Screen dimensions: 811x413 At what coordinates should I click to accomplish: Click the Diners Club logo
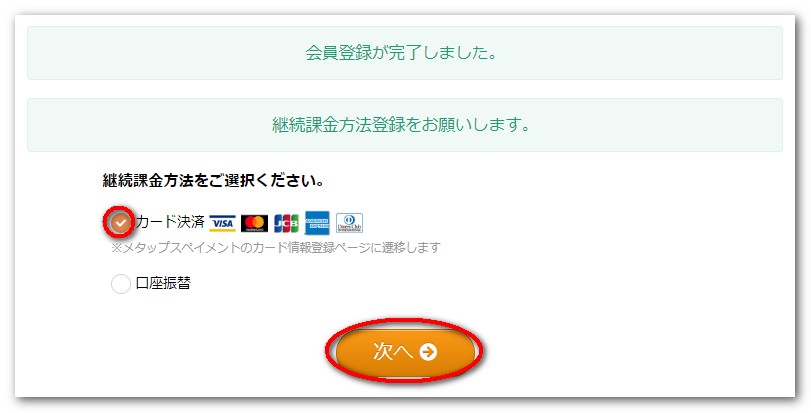pos(349,223)
